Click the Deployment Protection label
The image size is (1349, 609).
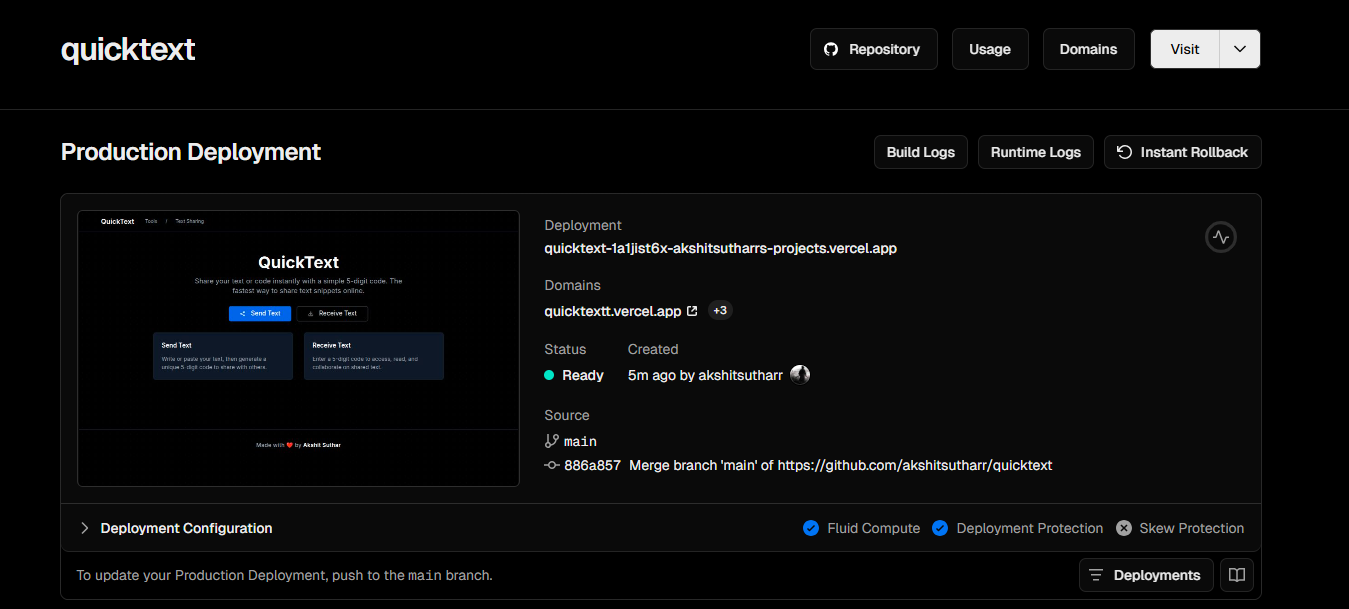pos(1030,528)
